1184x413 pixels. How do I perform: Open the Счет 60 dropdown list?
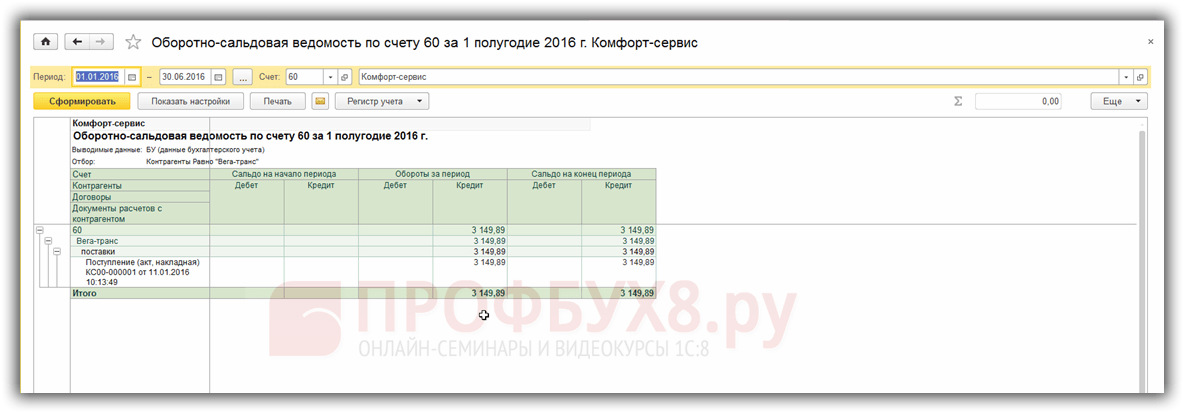pyautogui.click(x=330, y=77)
